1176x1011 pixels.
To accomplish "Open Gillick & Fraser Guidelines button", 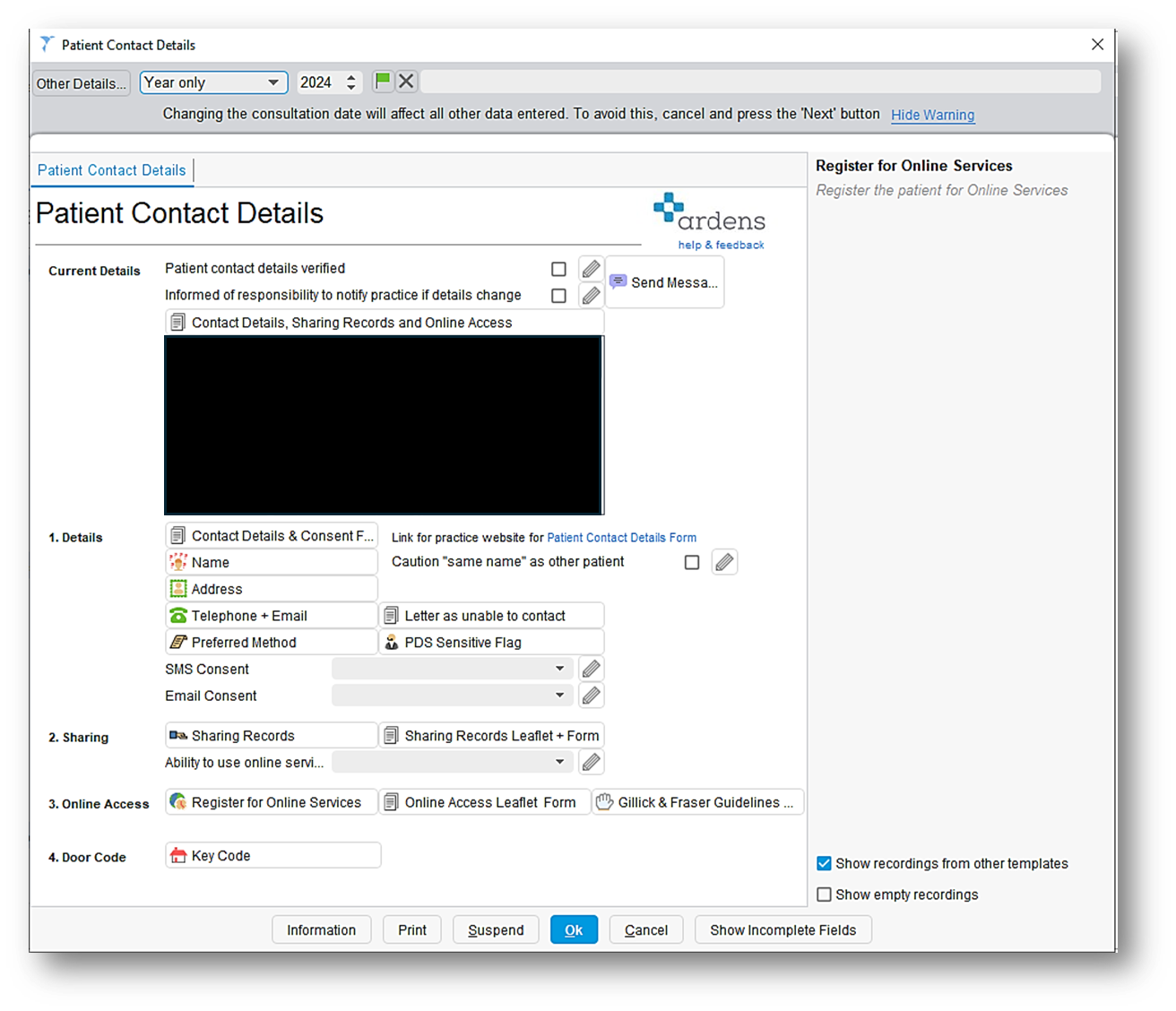I will [x=698, y=802].
